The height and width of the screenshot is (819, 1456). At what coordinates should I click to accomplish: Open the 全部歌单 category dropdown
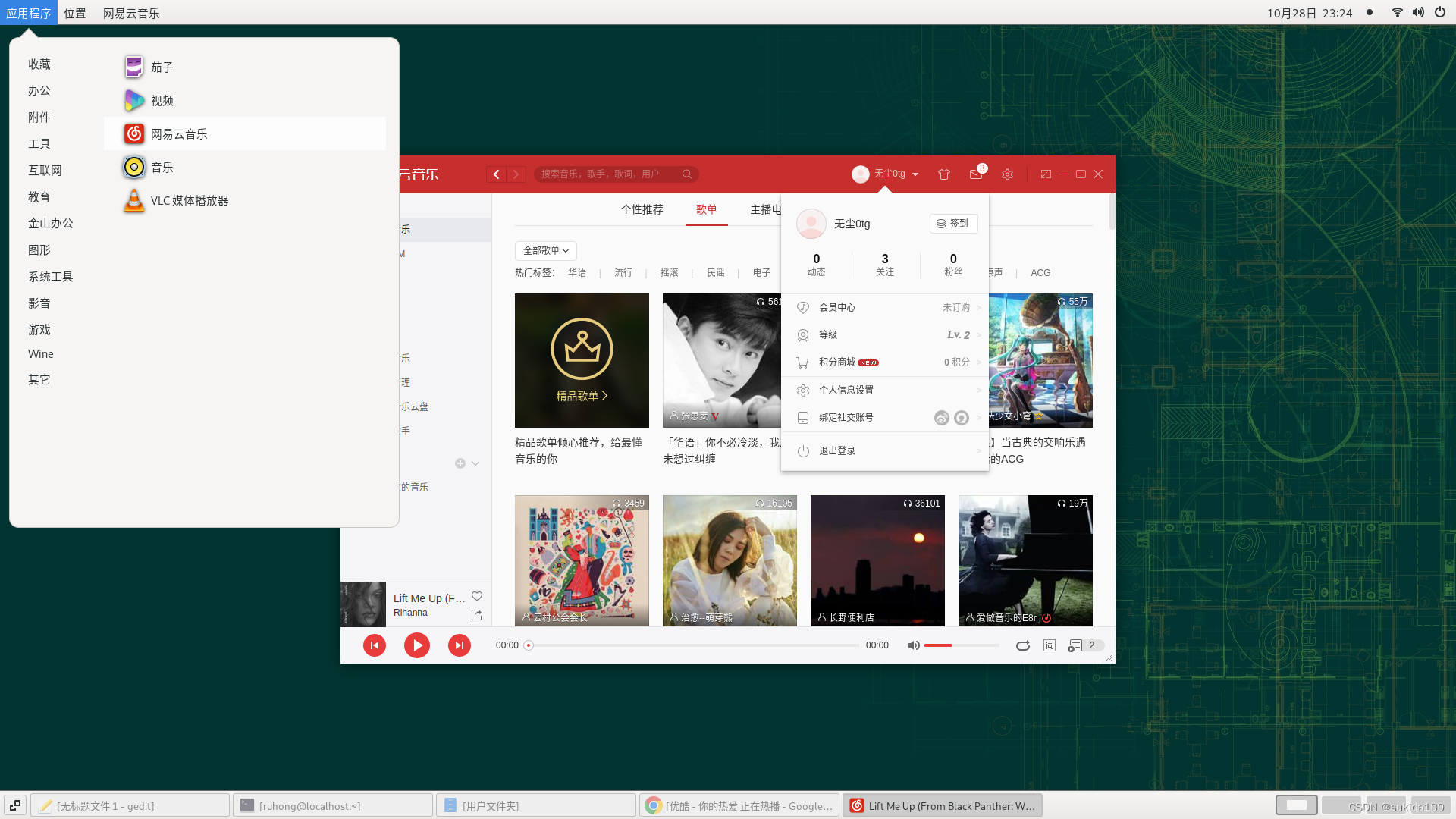[546, 250]
